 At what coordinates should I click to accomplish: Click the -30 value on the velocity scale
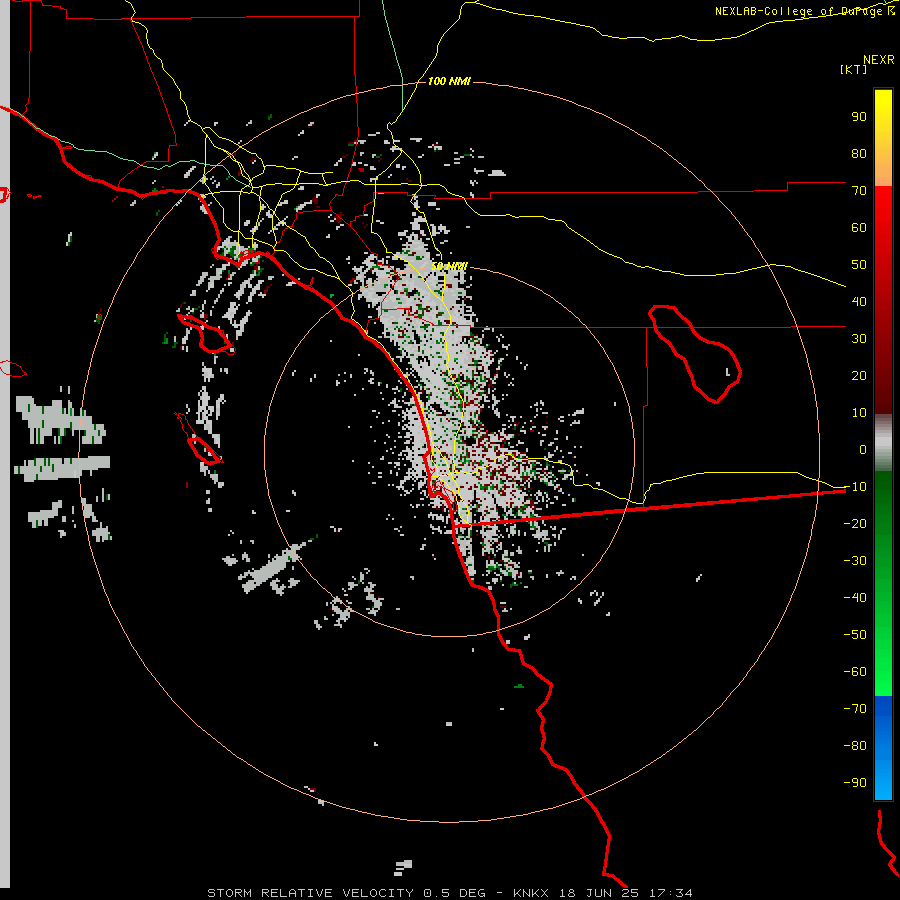855,561
